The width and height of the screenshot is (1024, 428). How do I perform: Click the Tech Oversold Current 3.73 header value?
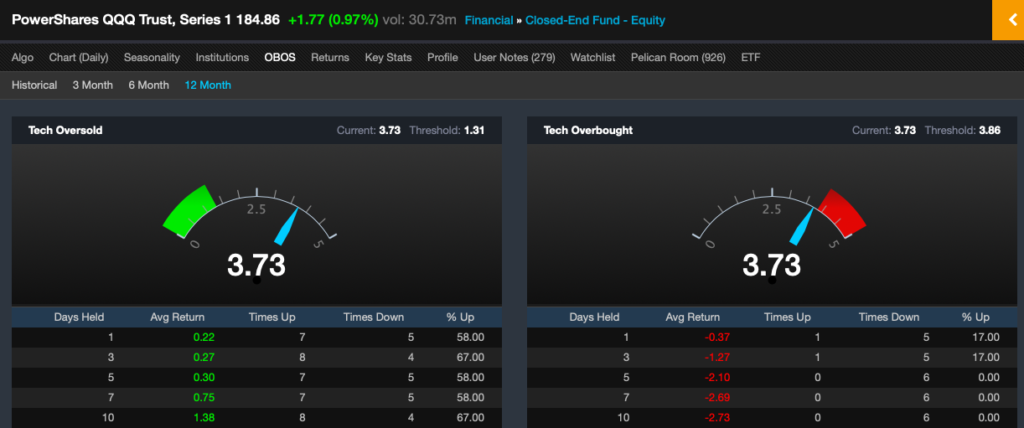(x=390, y=130)
